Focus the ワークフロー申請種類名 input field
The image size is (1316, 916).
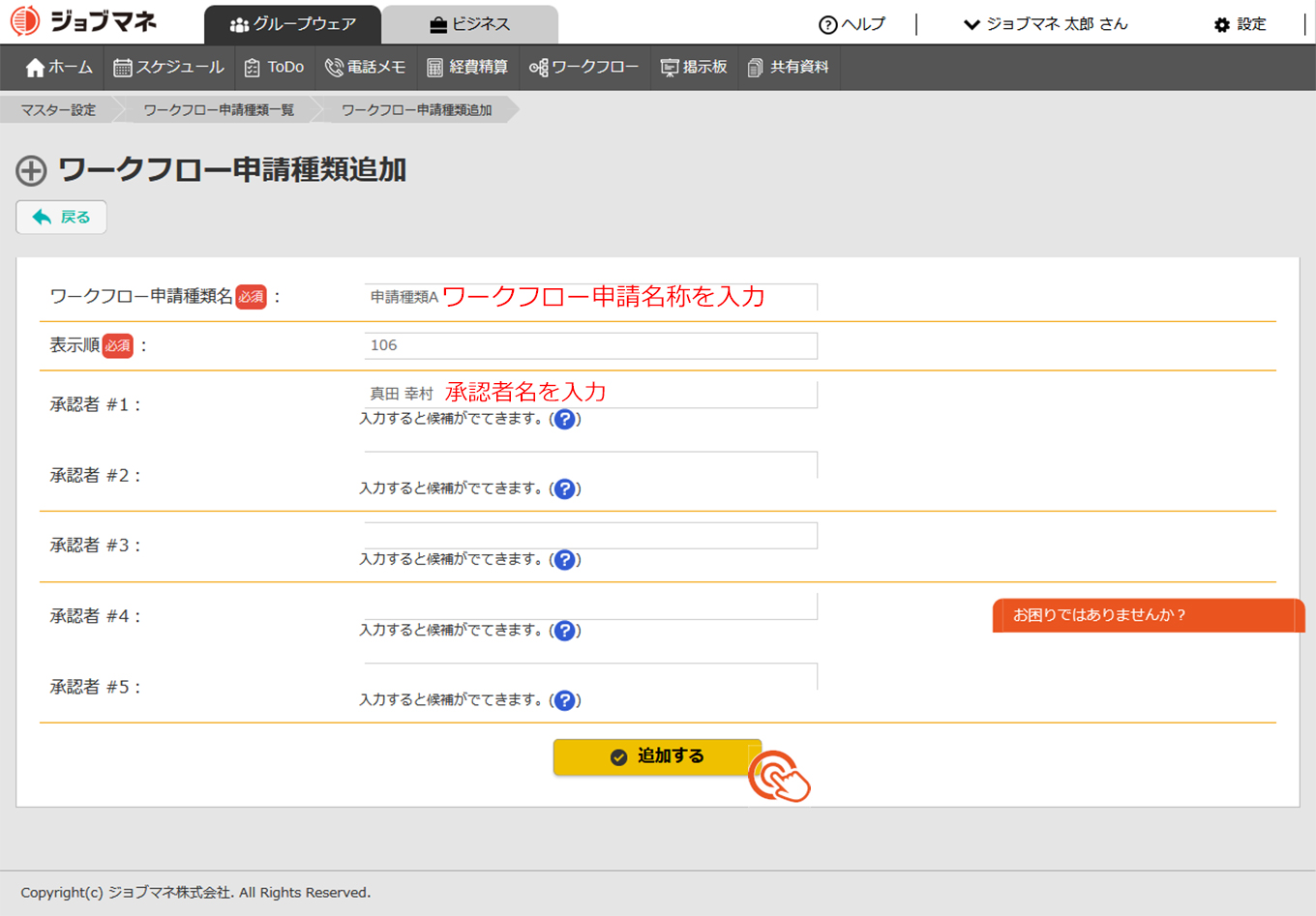590,297
